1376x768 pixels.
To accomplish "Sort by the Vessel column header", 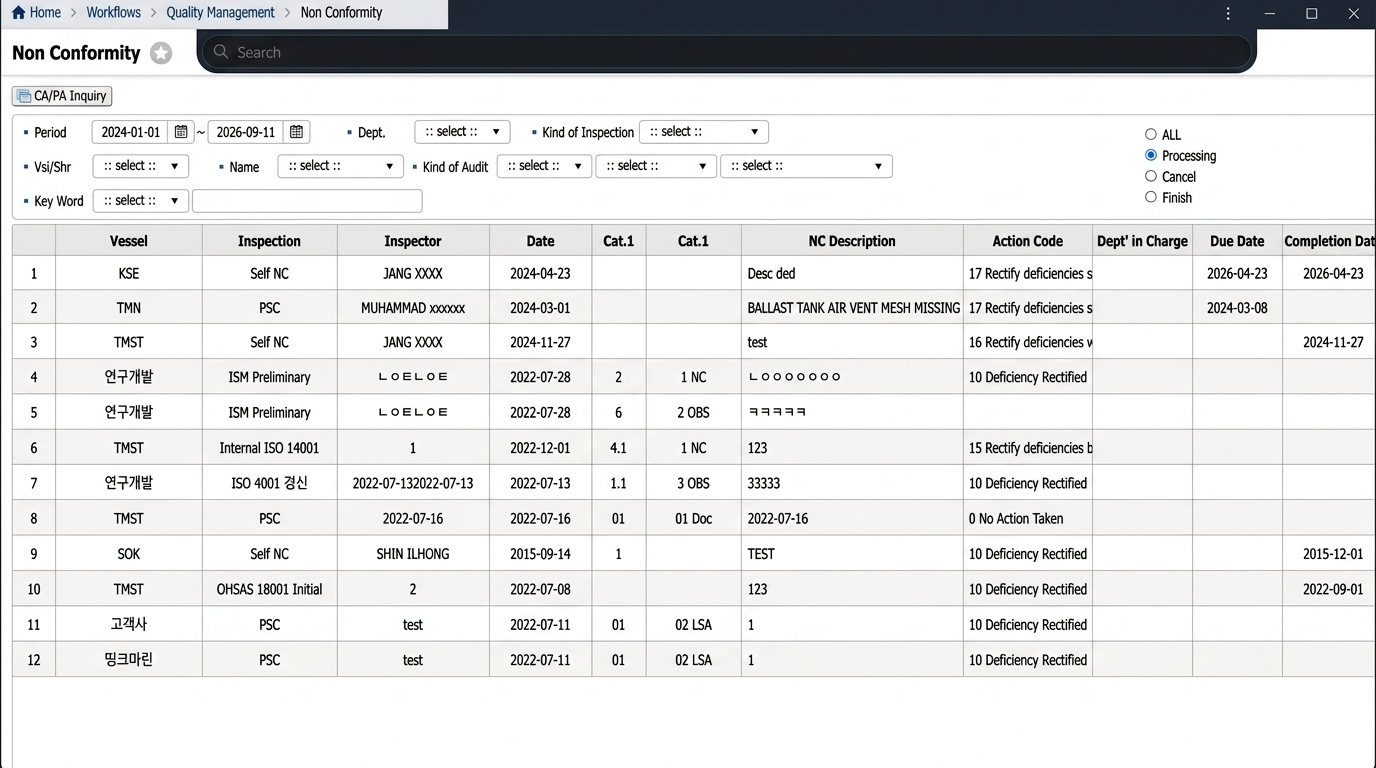I will pyautogui.click(x=129, y=241).
